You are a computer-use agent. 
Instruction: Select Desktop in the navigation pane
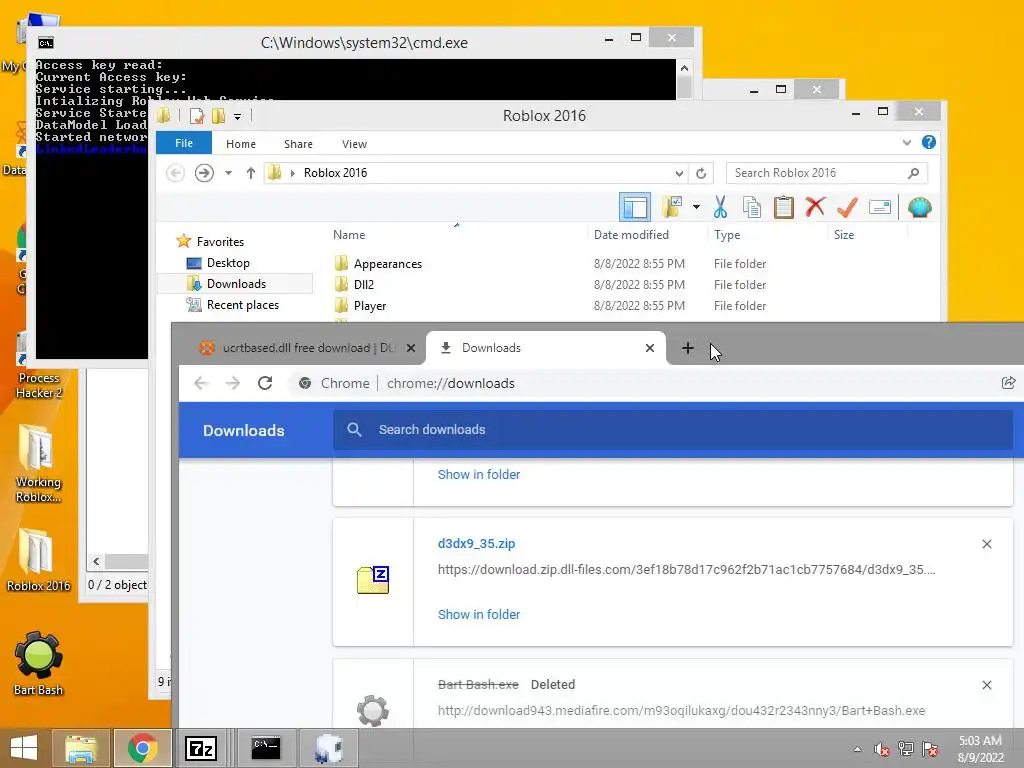[228, 263]
